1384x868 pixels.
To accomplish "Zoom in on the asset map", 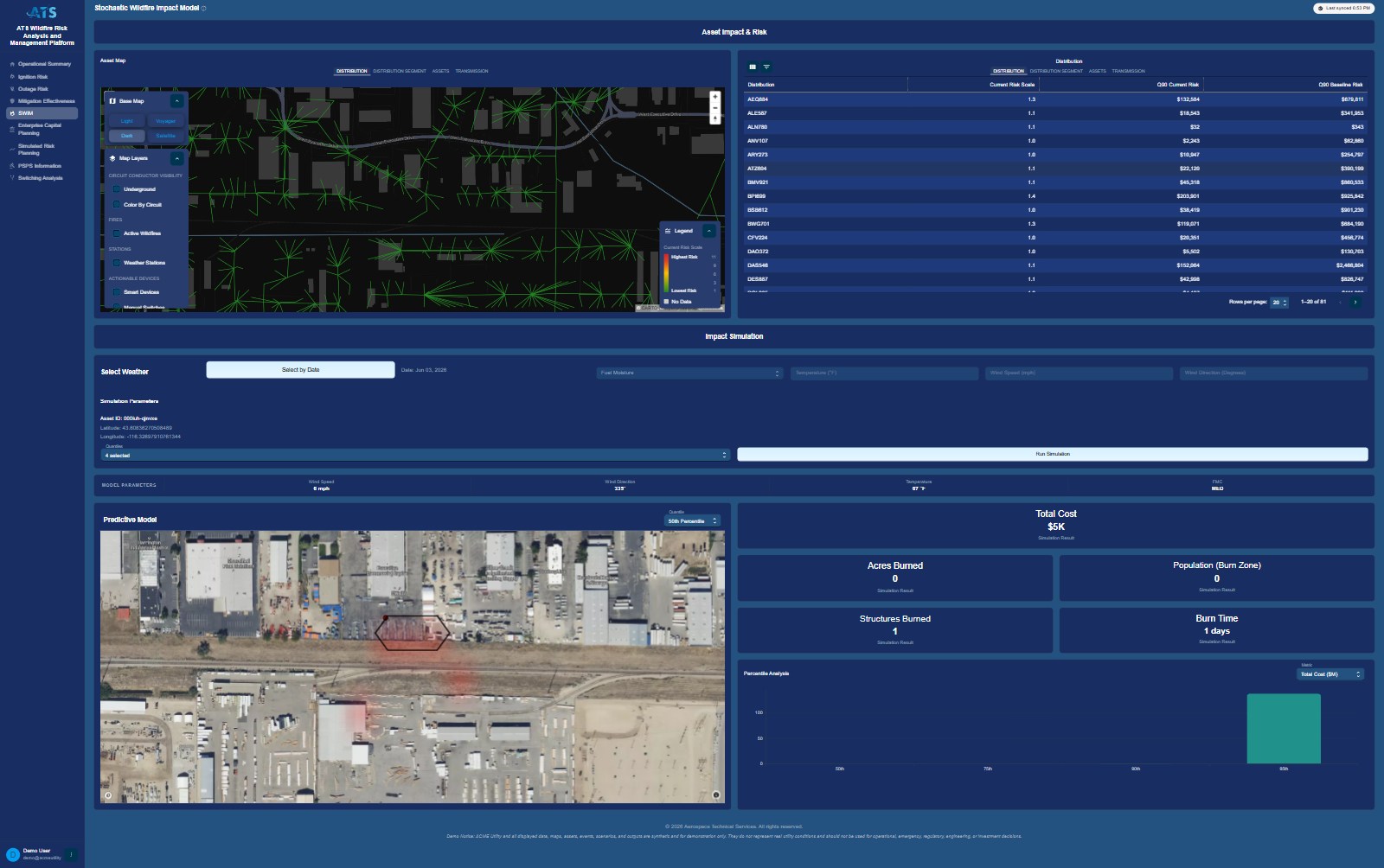I will (714, 97).
